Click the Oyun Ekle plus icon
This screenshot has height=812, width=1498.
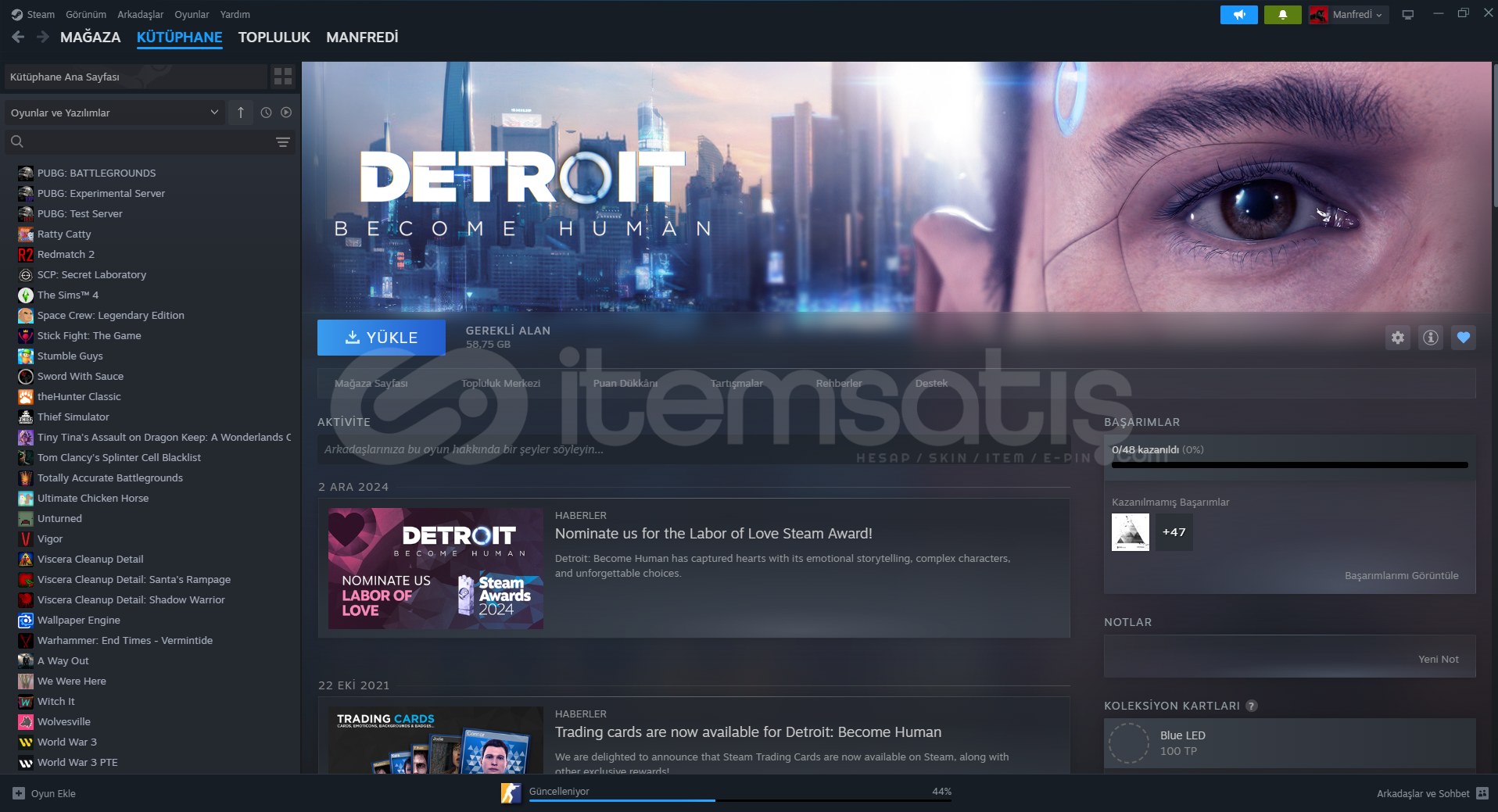point(19,793)
